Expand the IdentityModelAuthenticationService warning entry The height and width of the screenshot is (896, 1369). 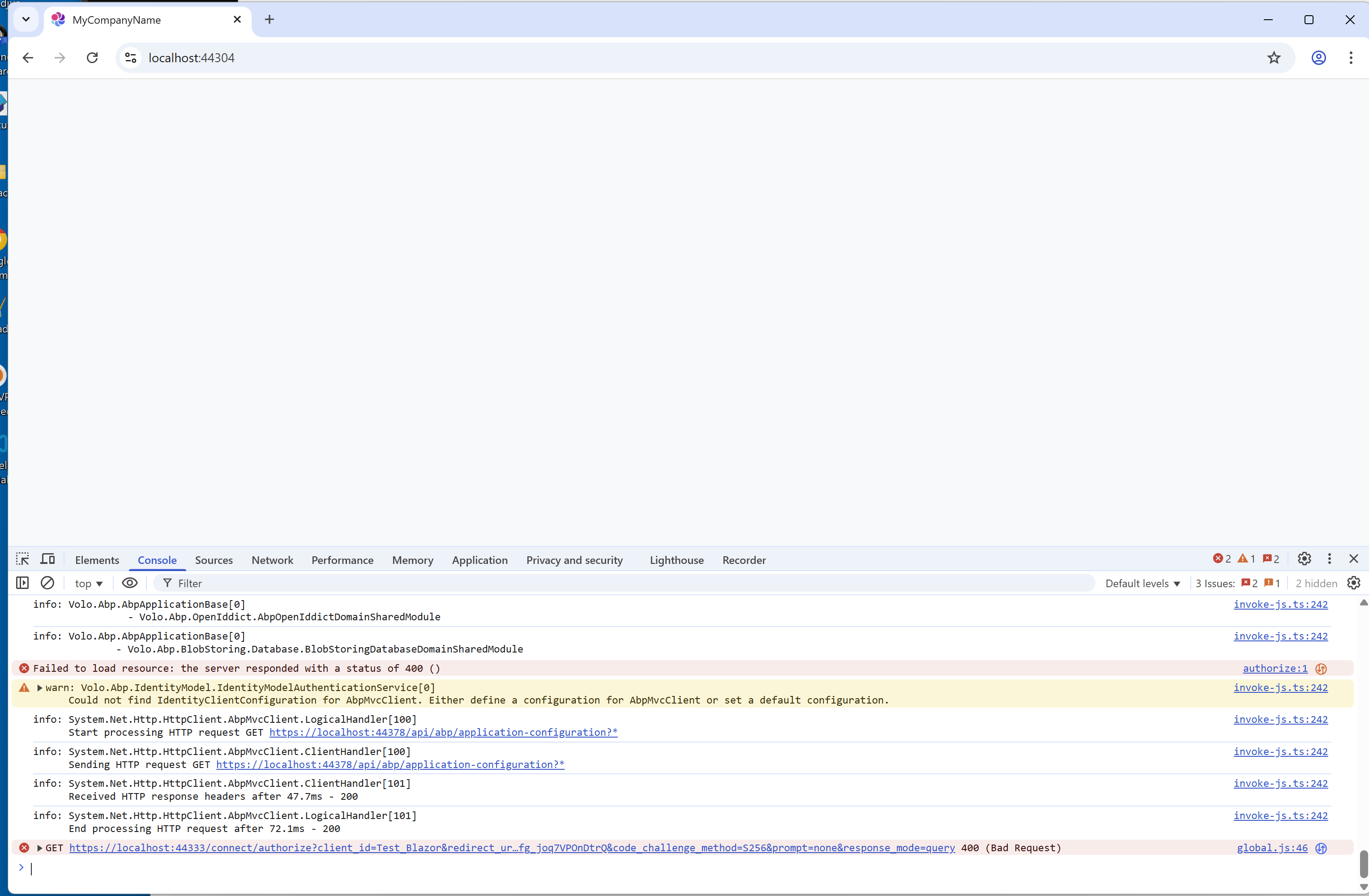(x=40, y=688)
